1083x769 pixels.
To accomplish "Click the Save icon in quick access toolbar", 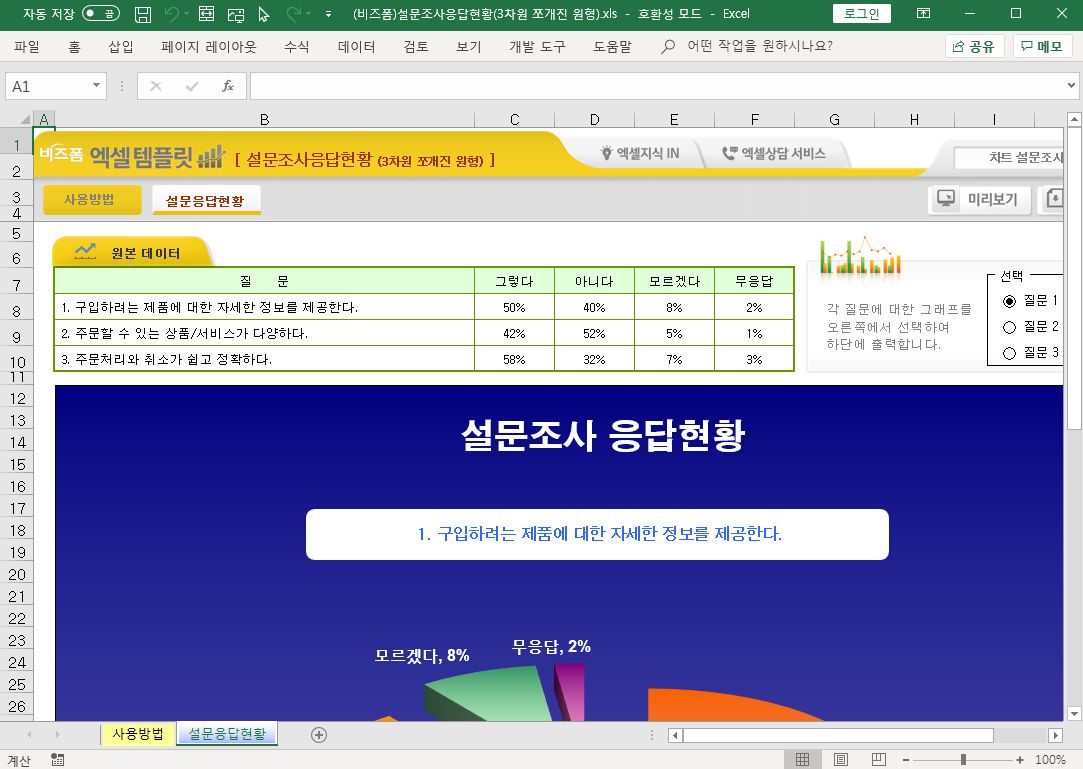I will [x=143, y=14].
